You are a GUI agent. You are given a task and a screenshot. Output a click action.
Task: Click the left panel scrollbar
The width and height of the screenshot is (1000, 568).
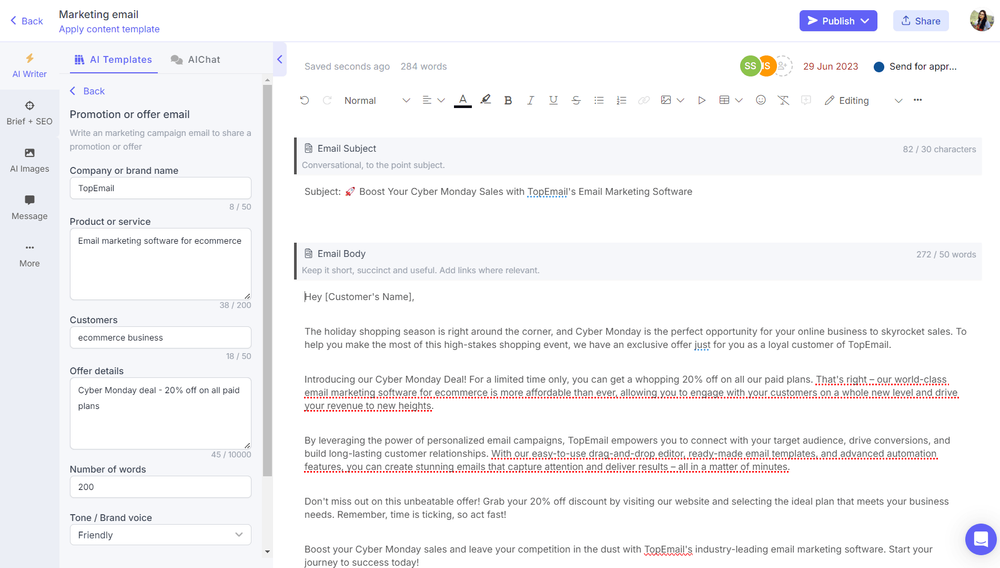point(267,280)
